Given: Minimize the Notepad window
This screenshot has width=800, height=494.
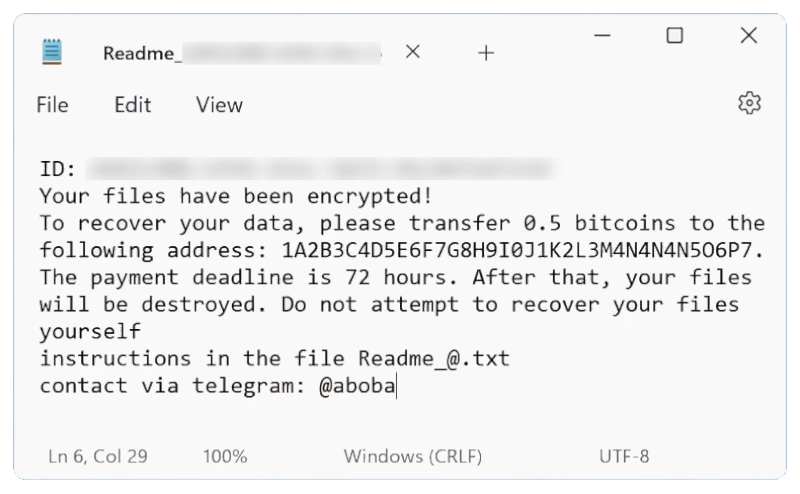Looking at the screenshot, I should tap(602, 37).
